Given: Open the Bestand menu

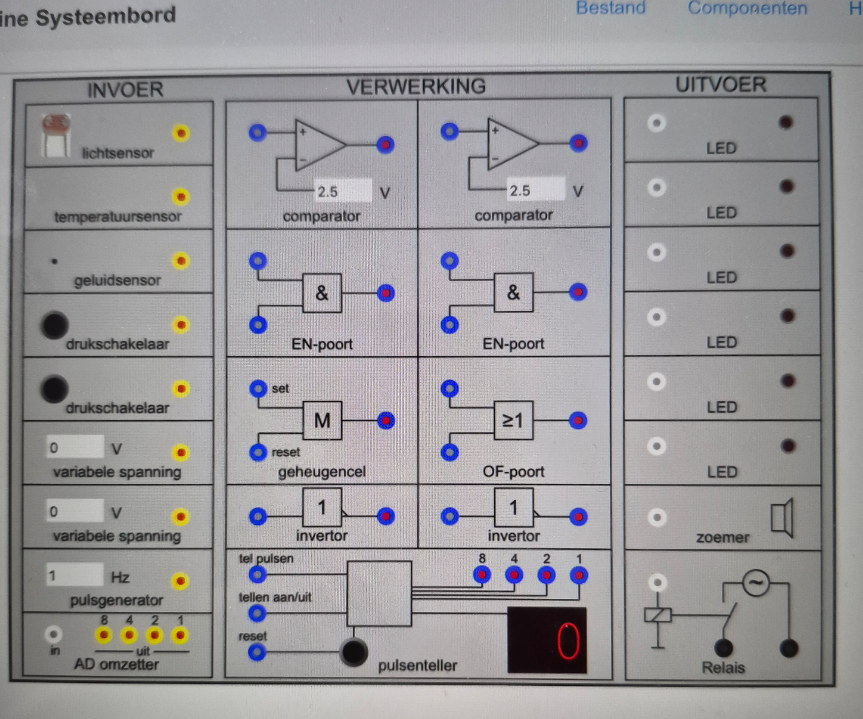Looking at the screenshot, I should point(610,9).
